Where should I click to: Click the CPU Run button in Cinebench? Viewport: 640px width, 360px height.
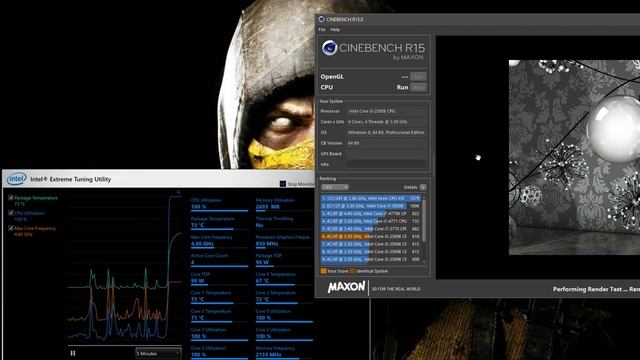(418, 87)
